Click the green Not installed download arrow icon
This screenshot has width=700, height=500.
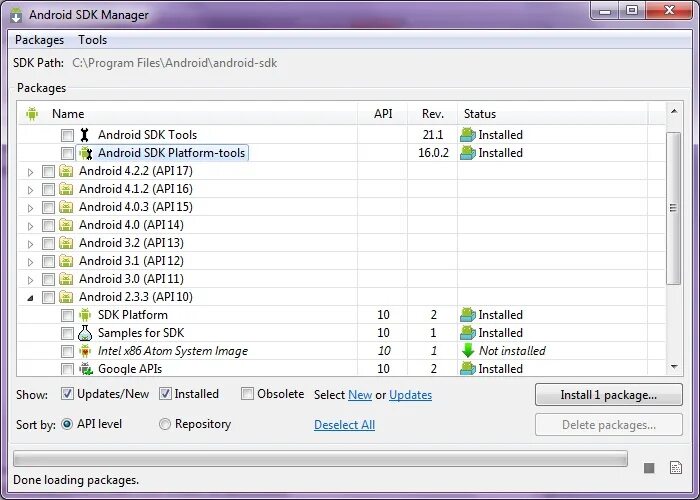click(468, 351)
